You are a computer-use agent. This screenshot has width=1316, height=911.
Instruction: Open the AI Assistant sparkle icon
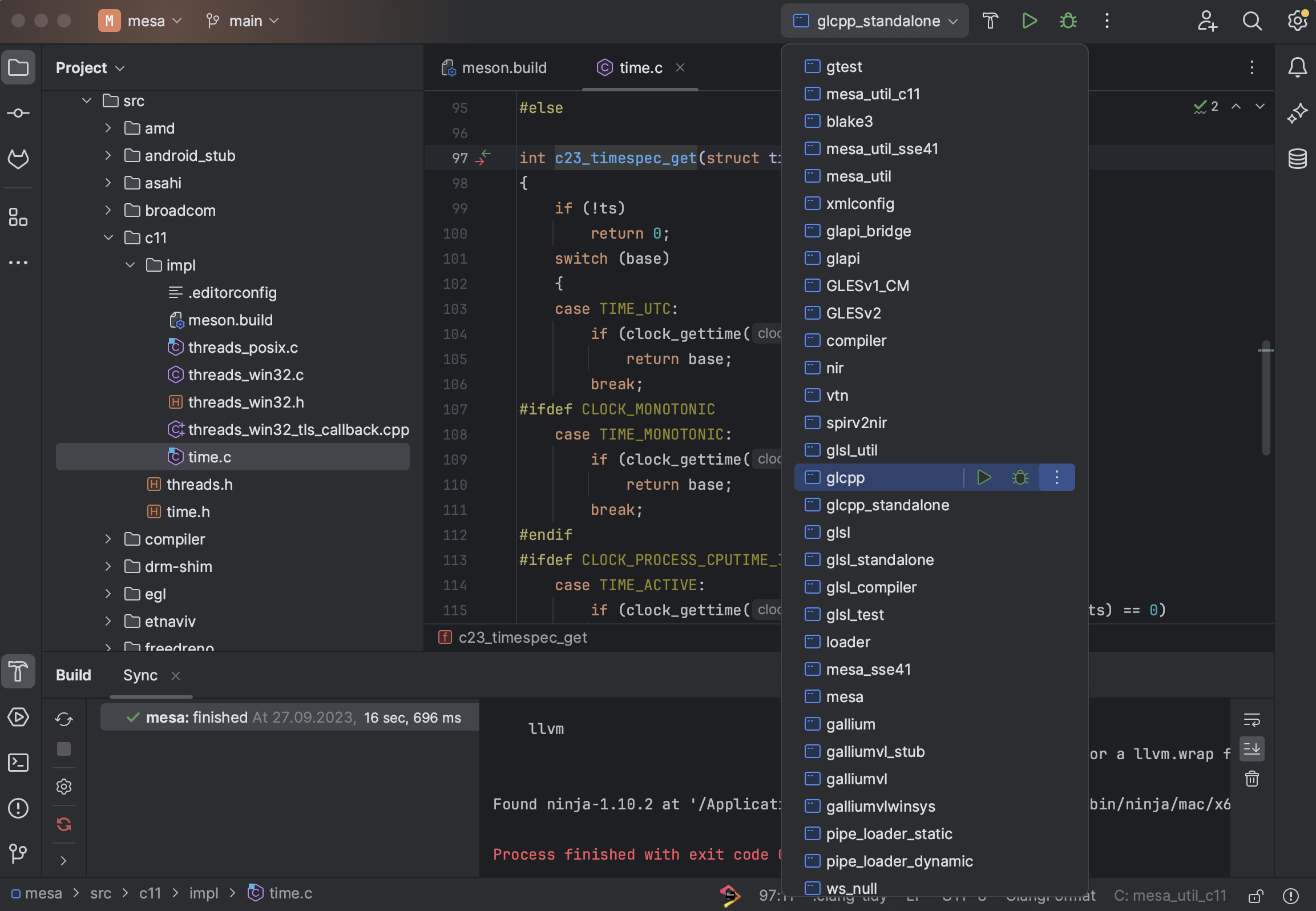(x=1297, y=113)
